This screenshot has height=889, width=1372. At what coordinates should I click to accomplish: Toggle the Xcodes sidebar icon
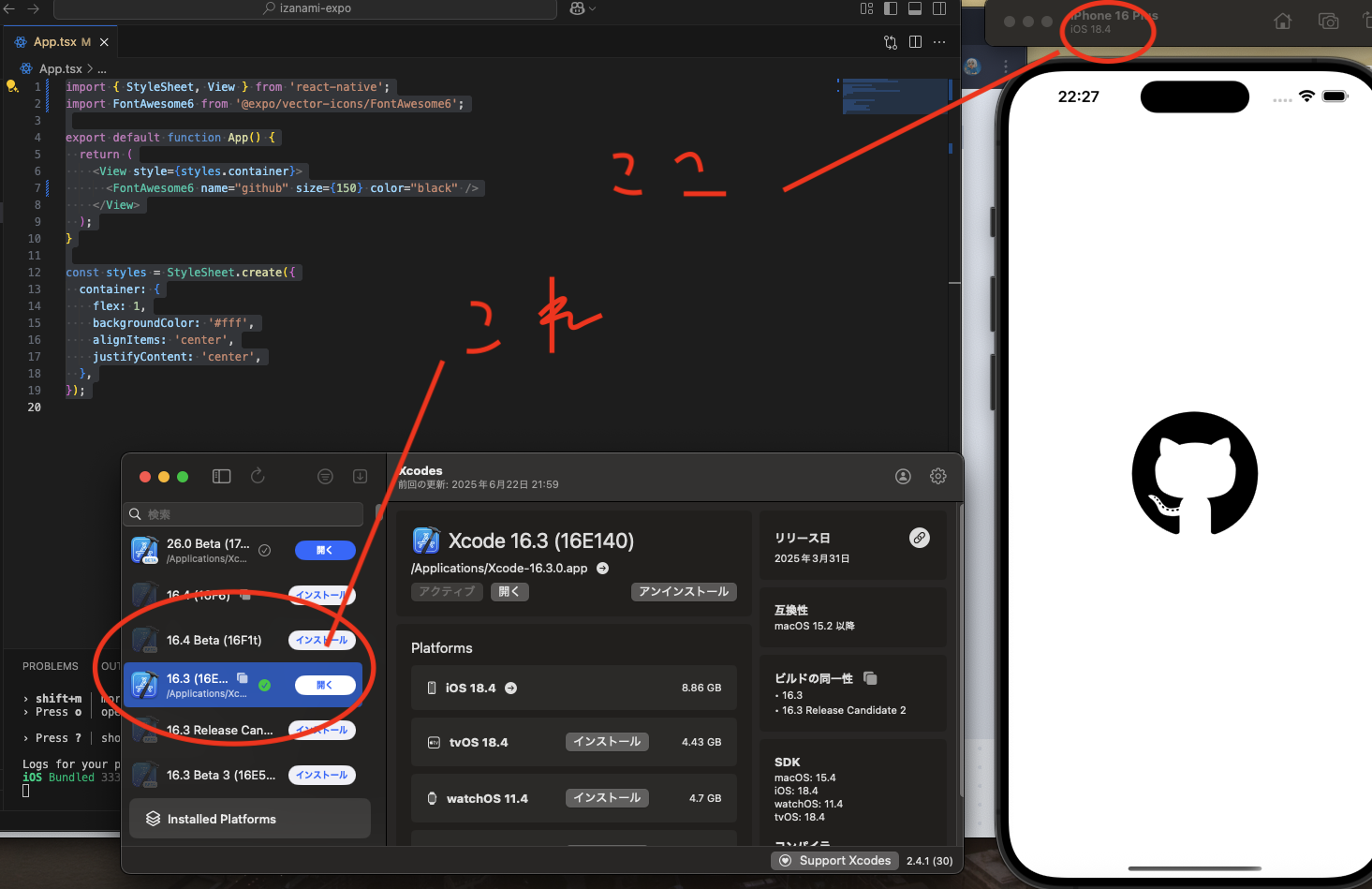click(221, 476)
